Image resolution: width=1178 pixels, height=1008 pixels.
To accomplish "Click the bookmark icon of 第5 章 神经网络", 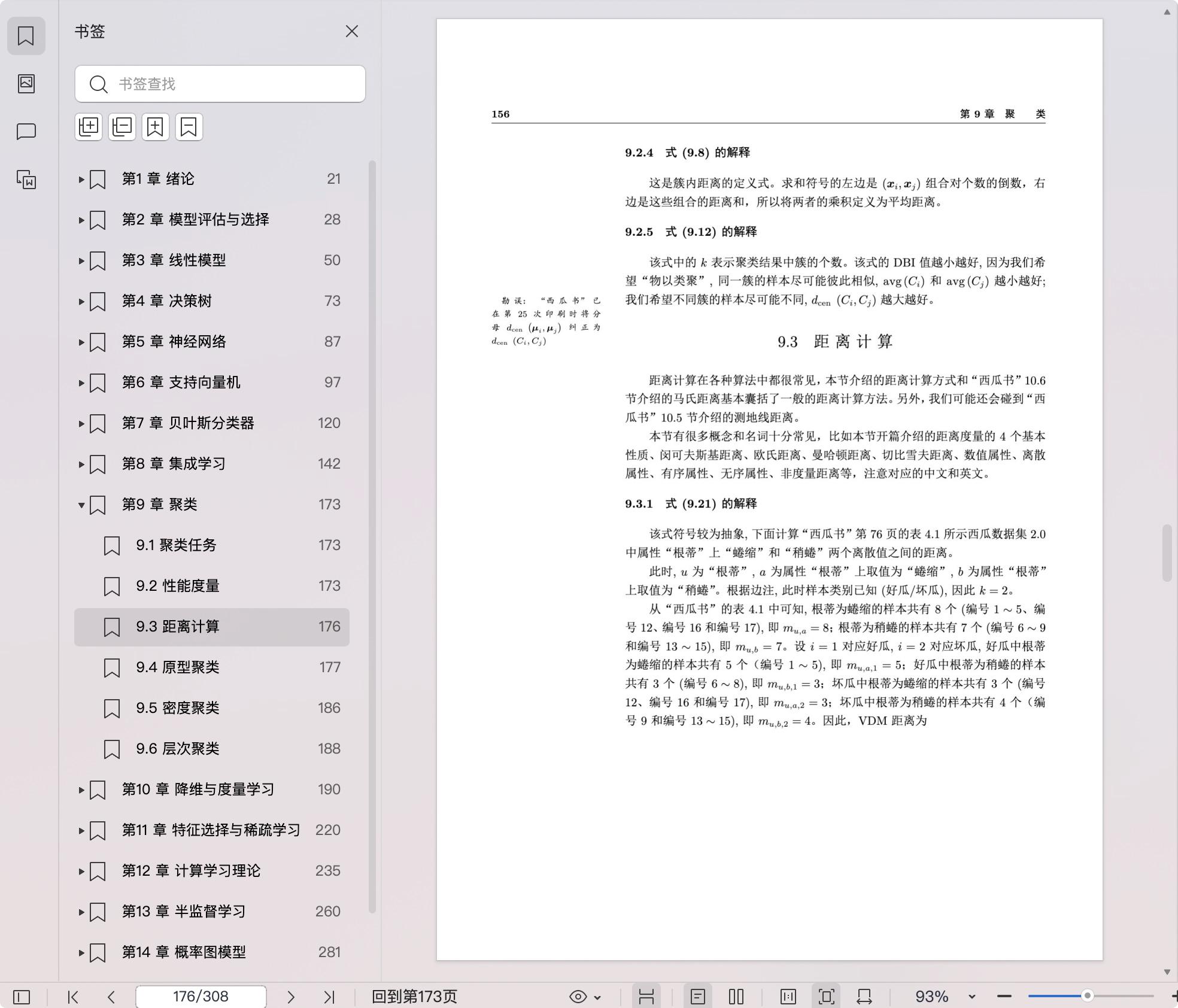I will point(98,342).
